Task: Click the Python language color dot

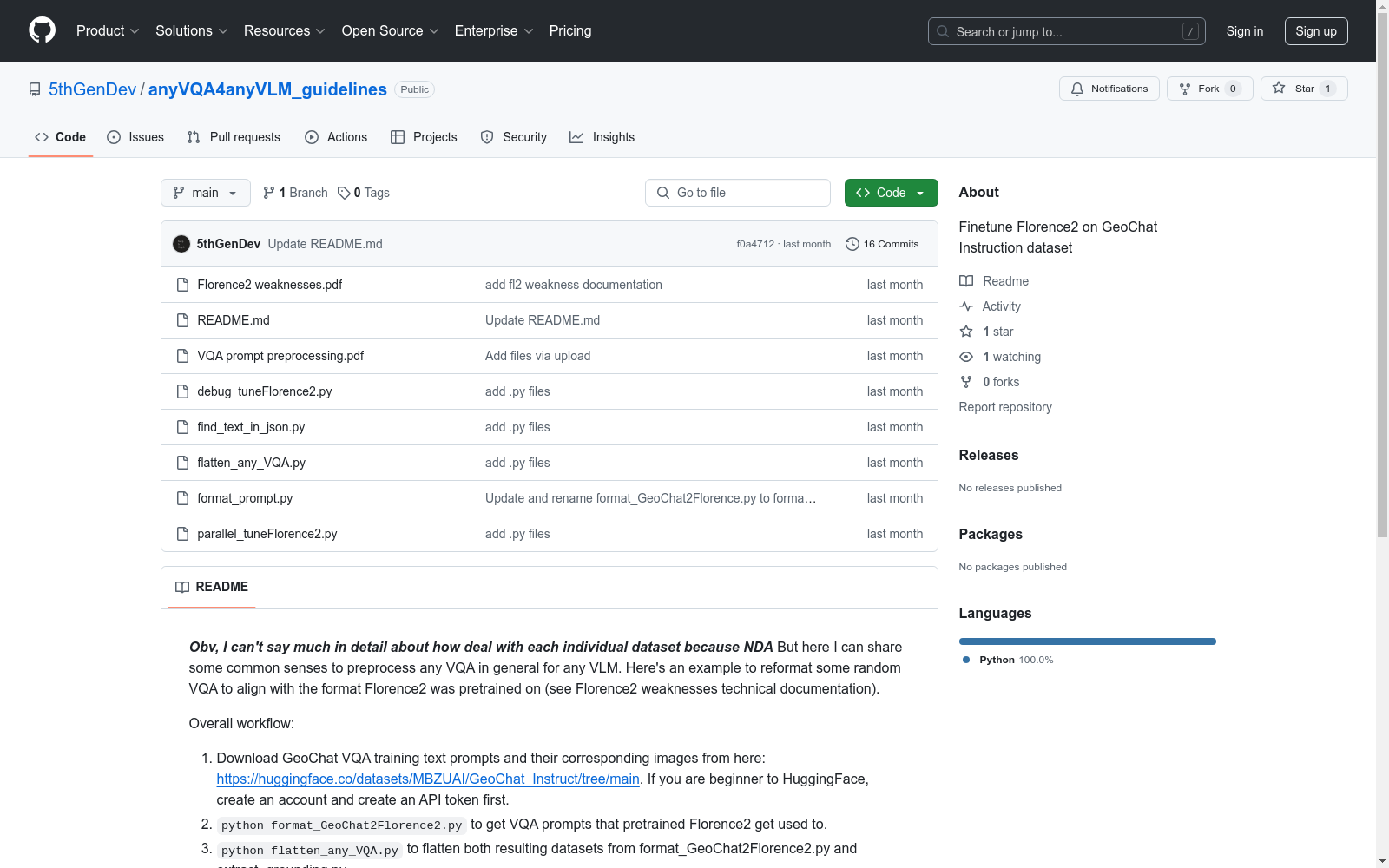Action: point(966,660)
